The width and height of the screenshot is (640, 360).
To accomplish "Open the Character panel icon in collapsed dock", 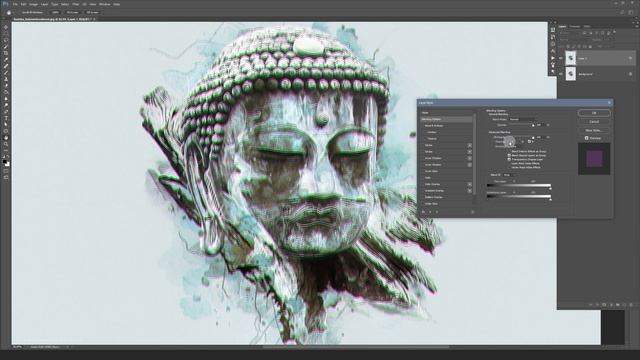I will (553, 51).
